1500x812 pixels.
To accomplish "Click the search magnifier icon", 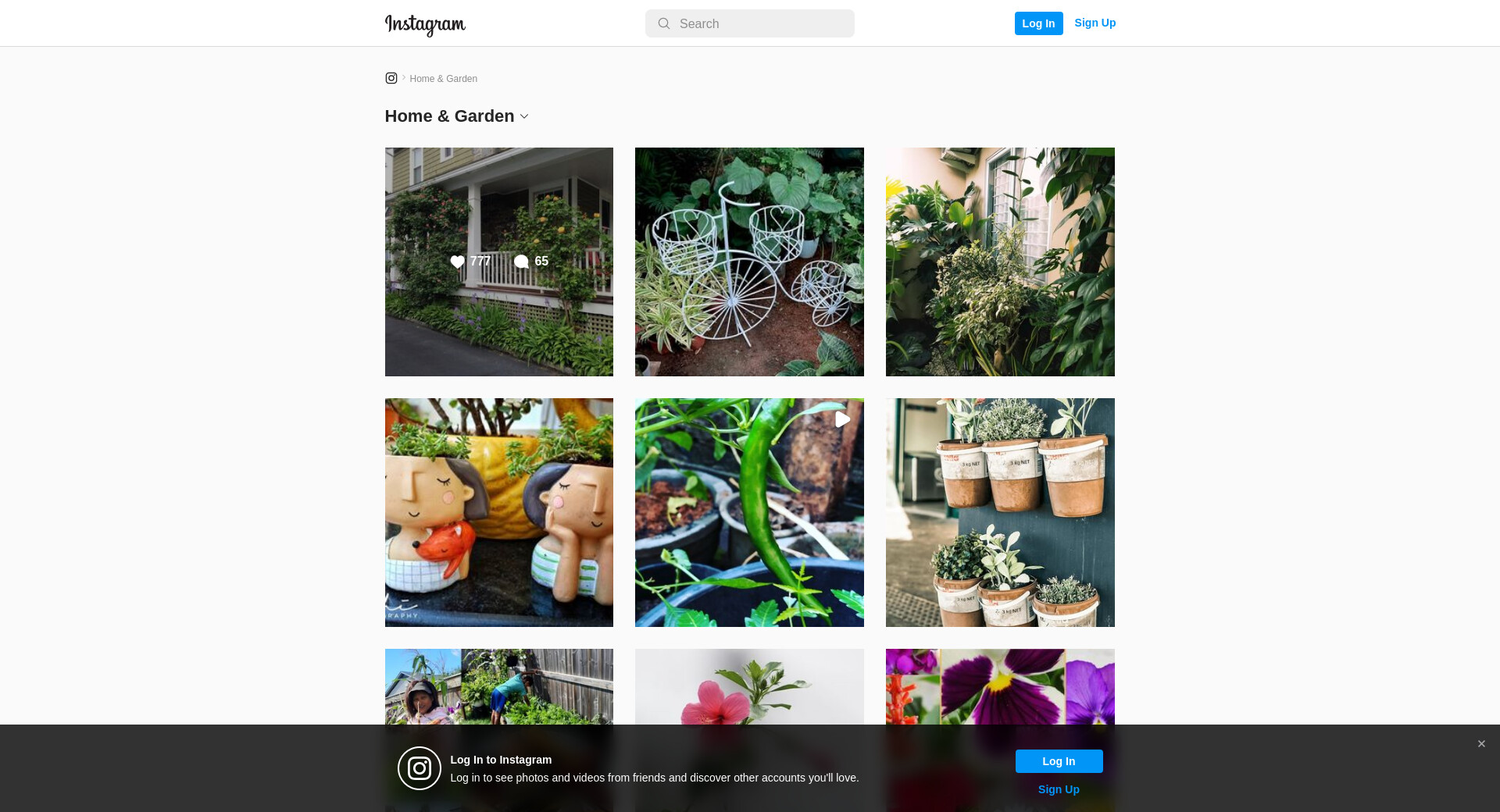I will tap(664, 23).
